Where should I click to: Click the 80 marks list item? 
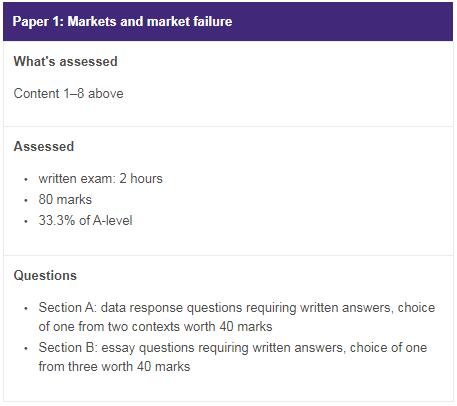point(65,200)
